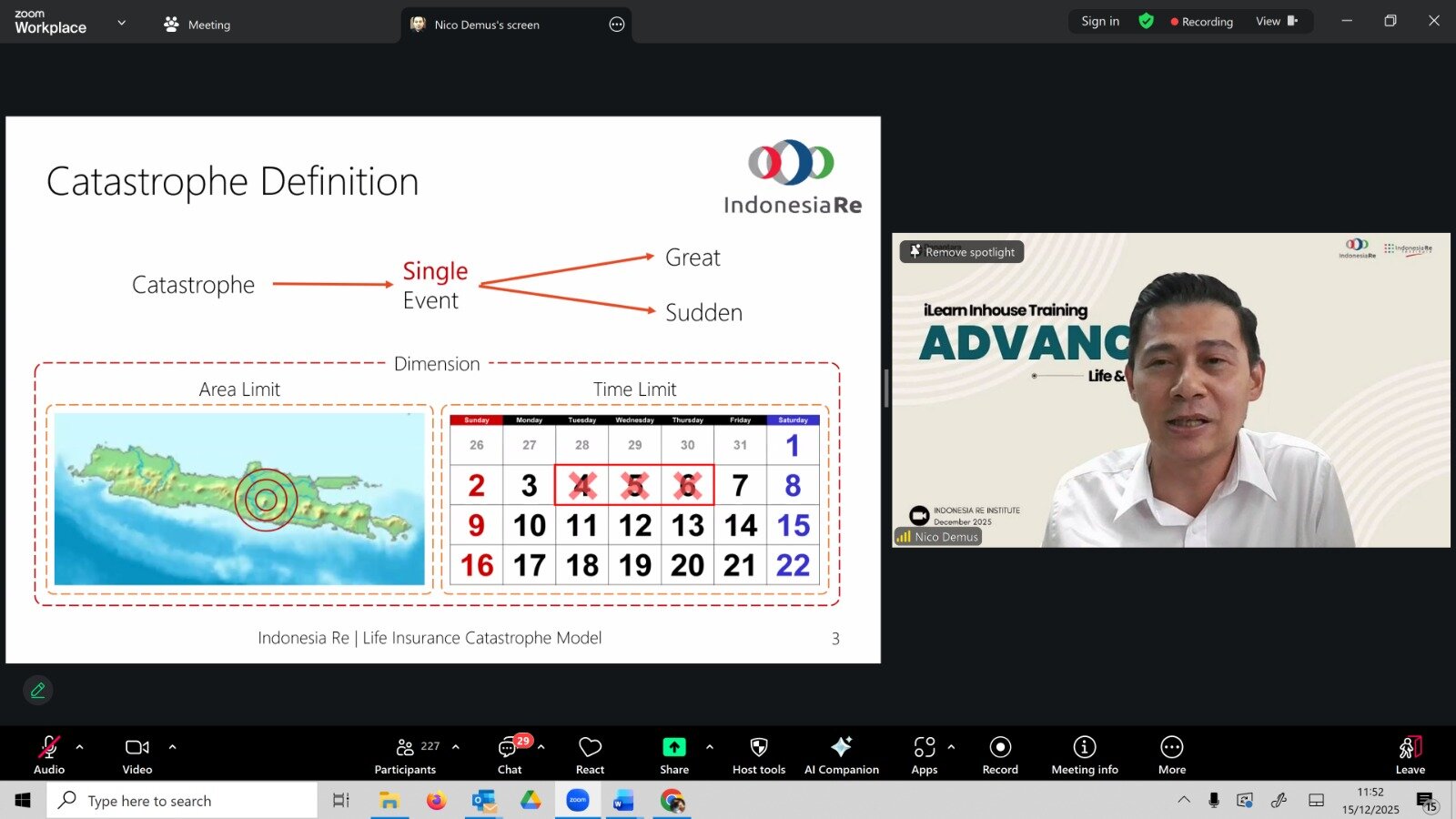Open the Participants panel

click(405, 754)
